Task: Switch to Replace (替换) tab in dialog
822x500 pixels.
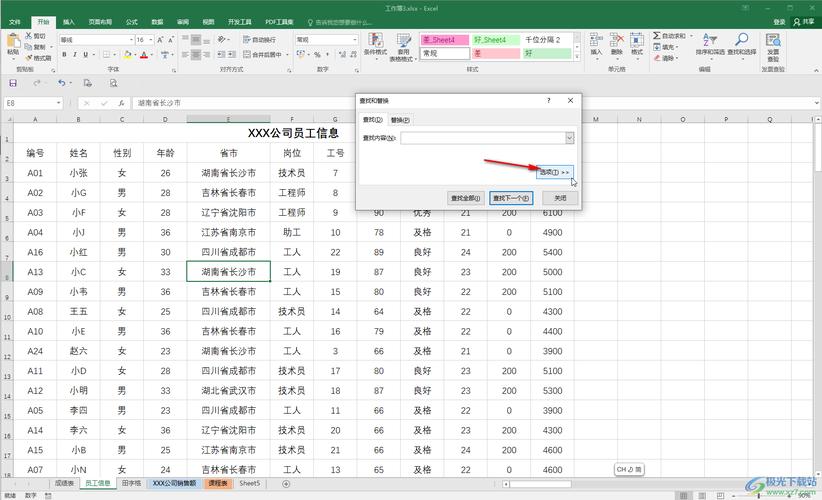Action: (x=400, y=120)
